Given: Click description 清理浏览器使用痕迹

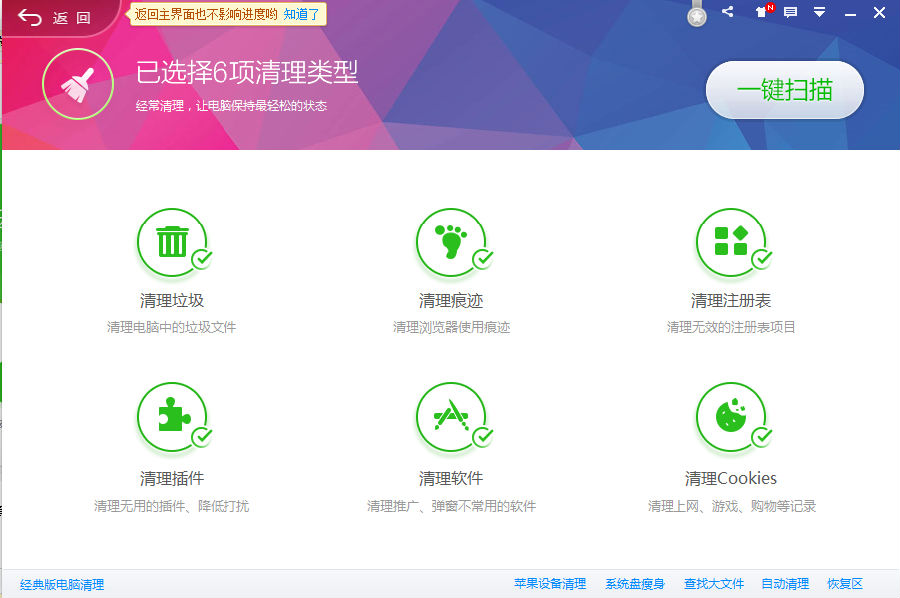Looking at the screenshot, I should tap(451, 327).
